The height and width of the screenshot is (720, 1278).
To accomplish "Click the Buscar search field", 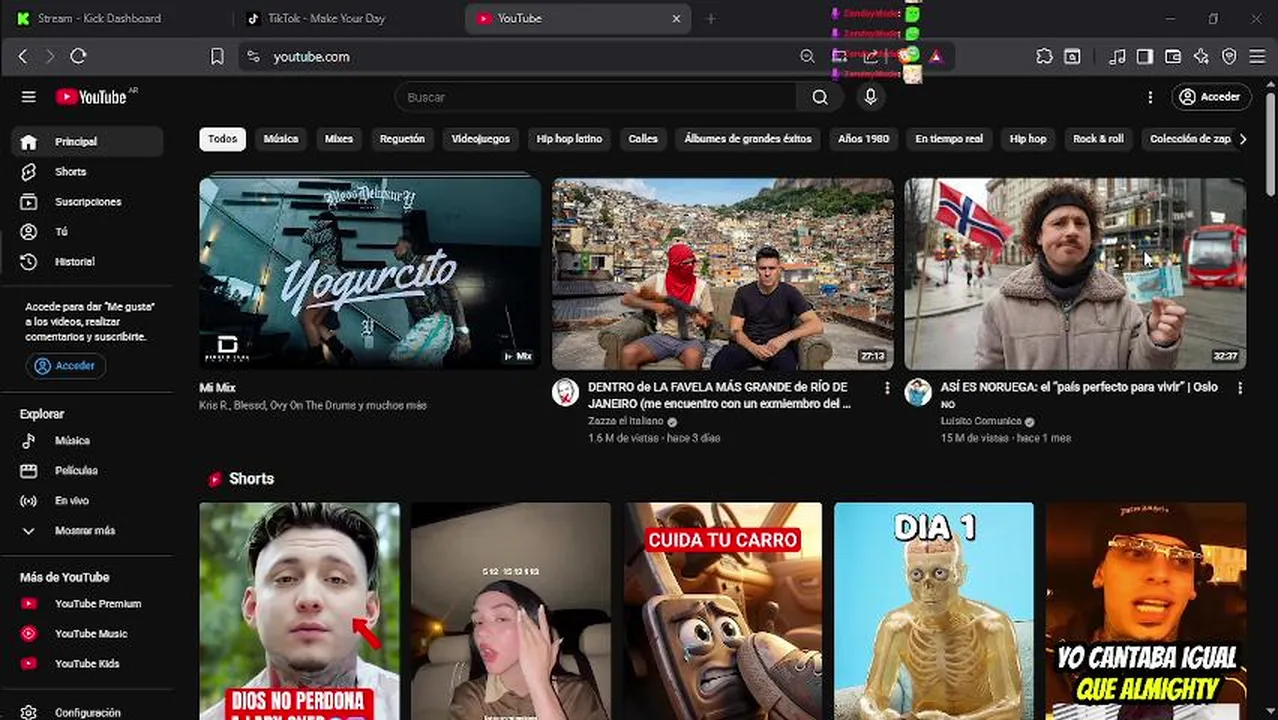I will coord(596,97).
